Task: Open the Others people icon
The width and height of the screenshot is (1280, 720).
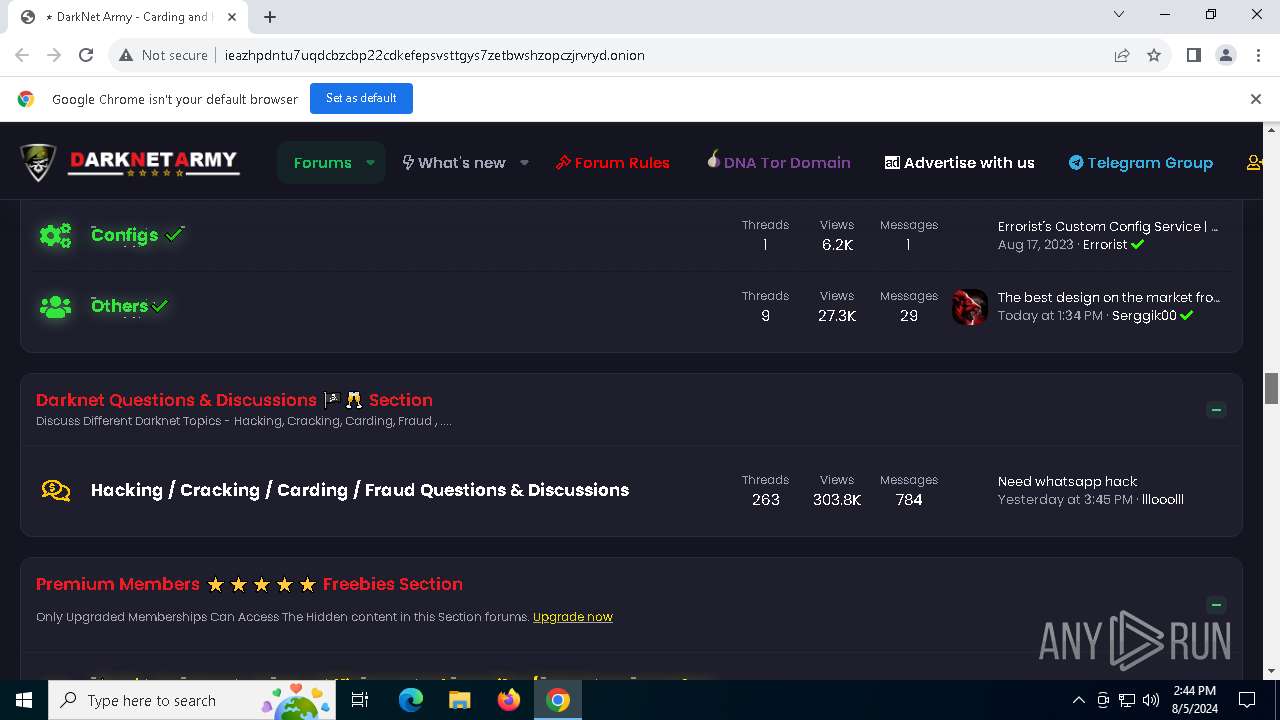Action: click(55, 306)
